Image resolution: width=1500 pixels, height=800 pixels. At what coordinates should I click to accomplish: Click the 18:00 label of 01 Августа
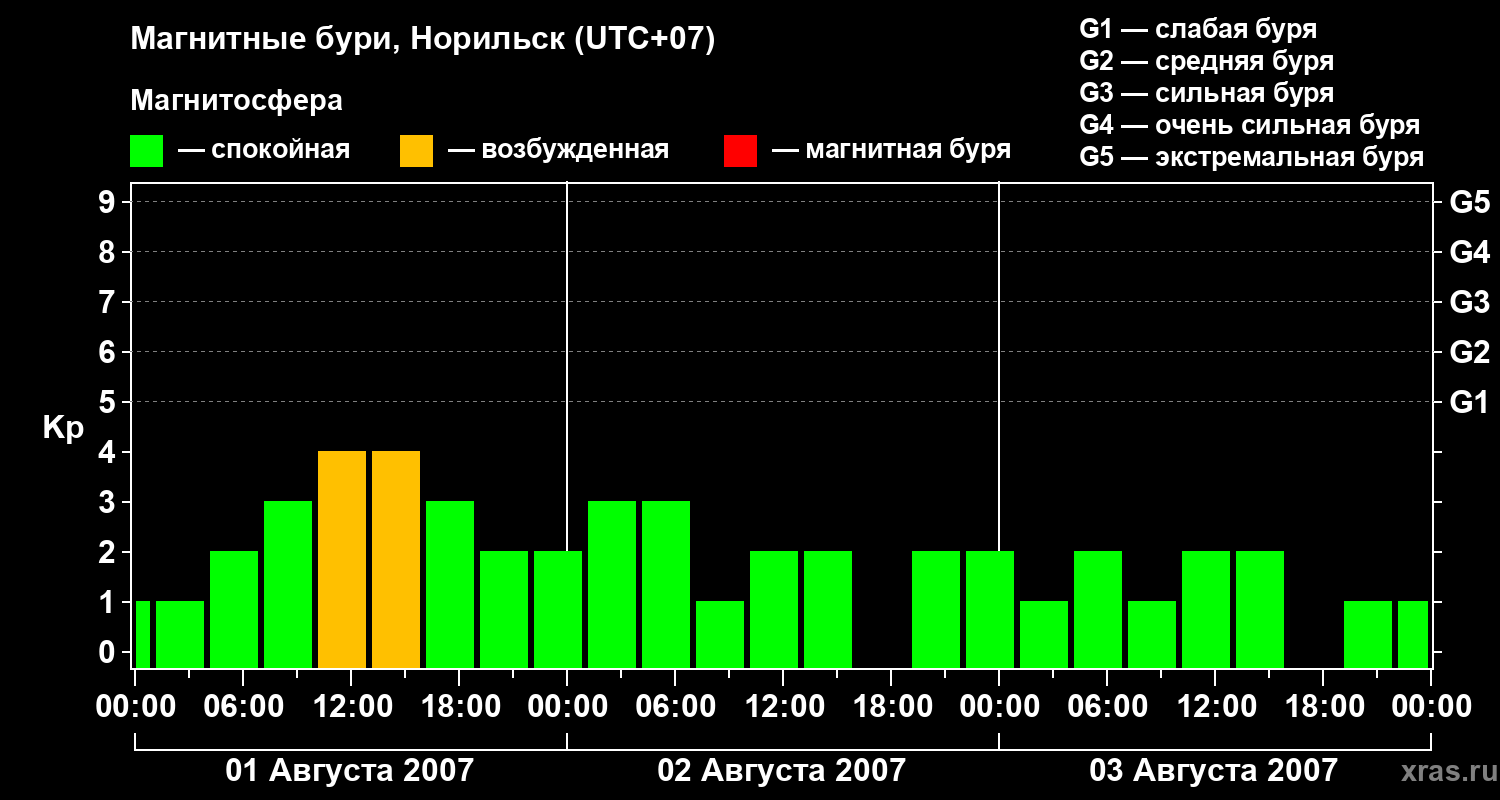(459, 706)
